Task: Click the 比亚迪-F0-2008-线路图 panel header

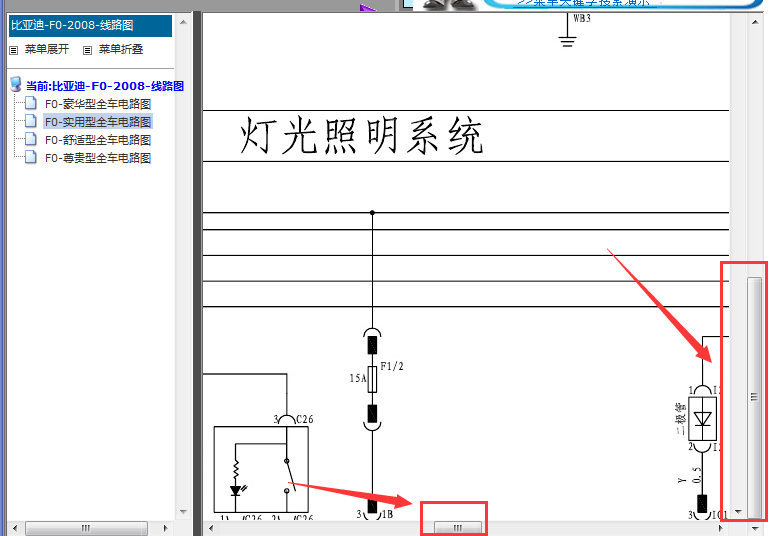Action: [90, 25]
